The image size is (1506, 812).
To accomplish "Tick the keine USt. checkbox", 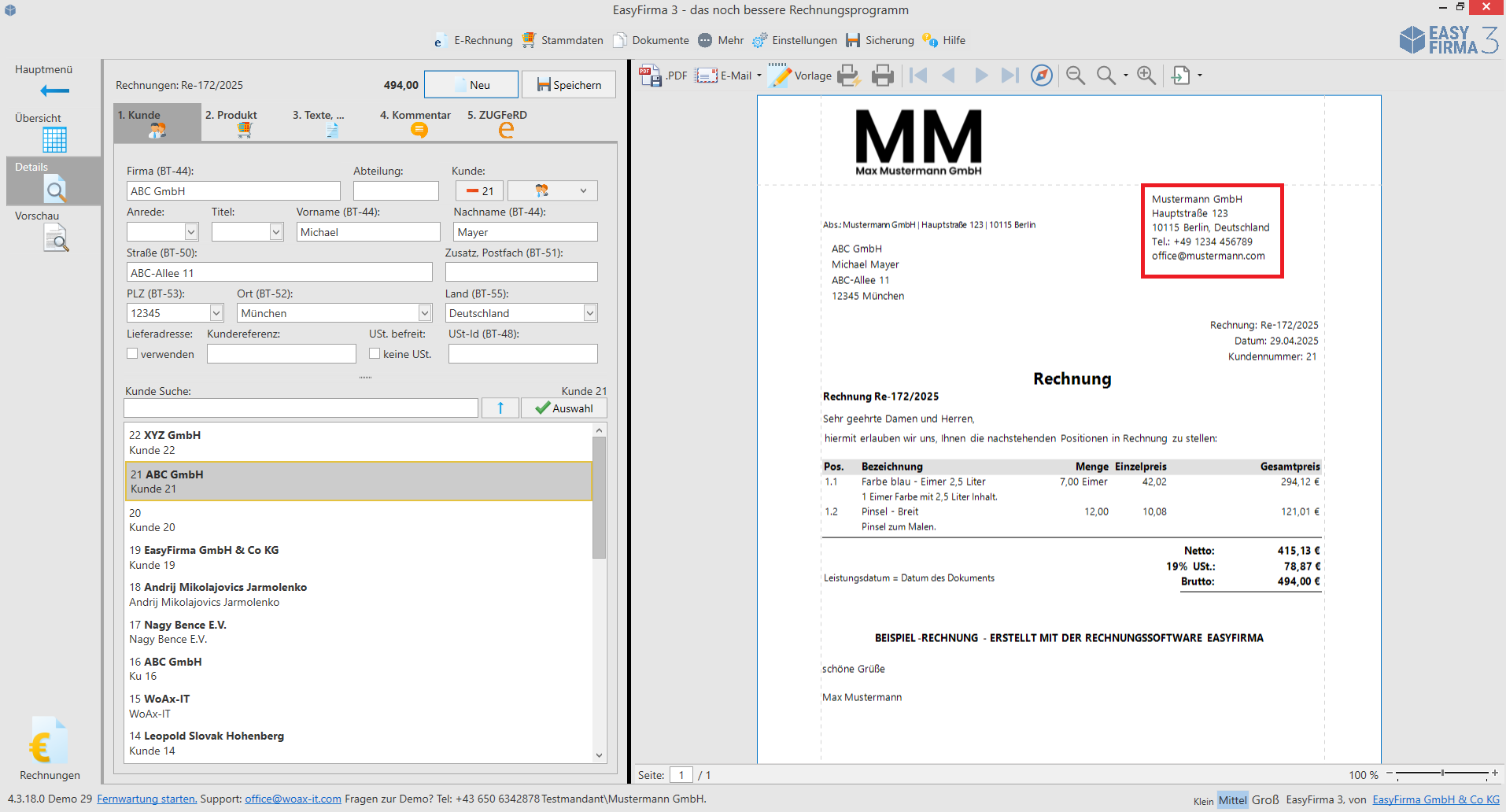I will (375, 354).
